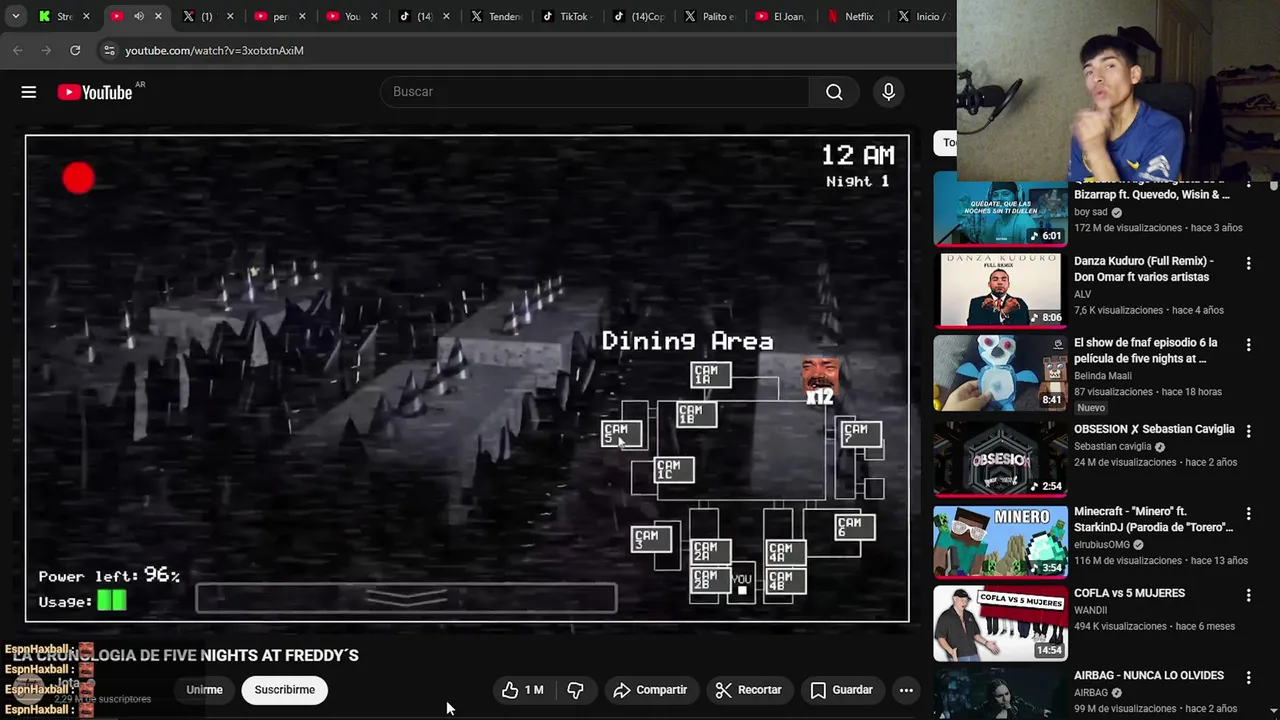Select CAM 3 on the map
The height and width of the screenshot is (720, 1280).
pos(651,539)
